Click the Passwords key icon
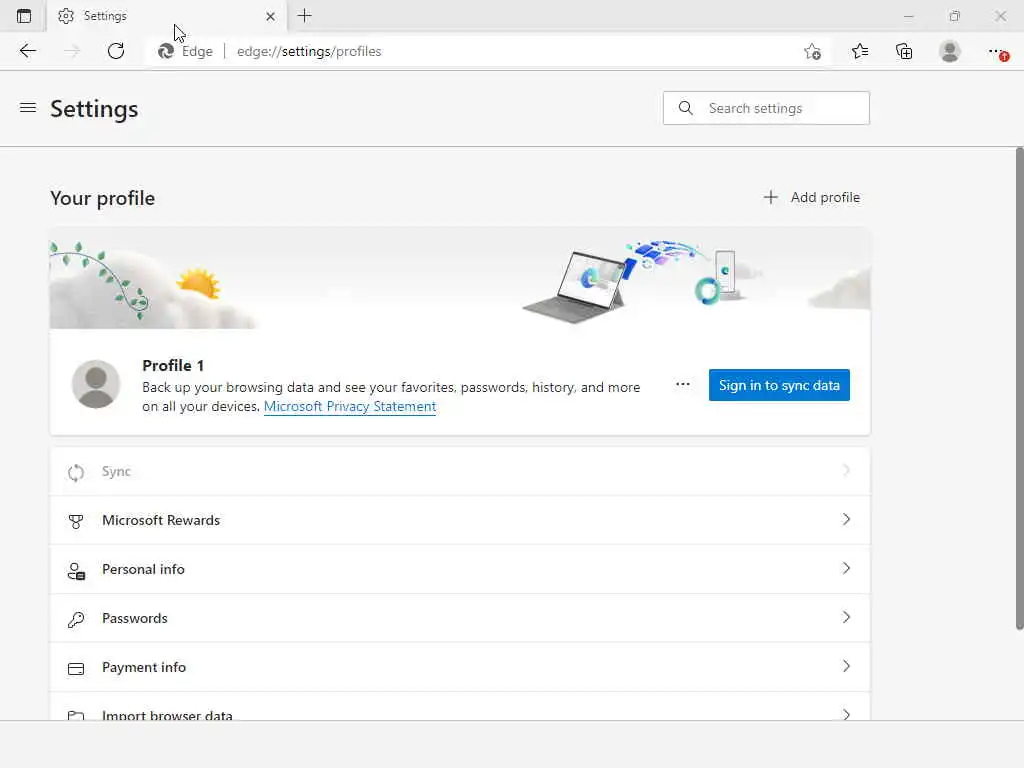The height and width of the screenshot is (768, 1024). click(76, 619)
